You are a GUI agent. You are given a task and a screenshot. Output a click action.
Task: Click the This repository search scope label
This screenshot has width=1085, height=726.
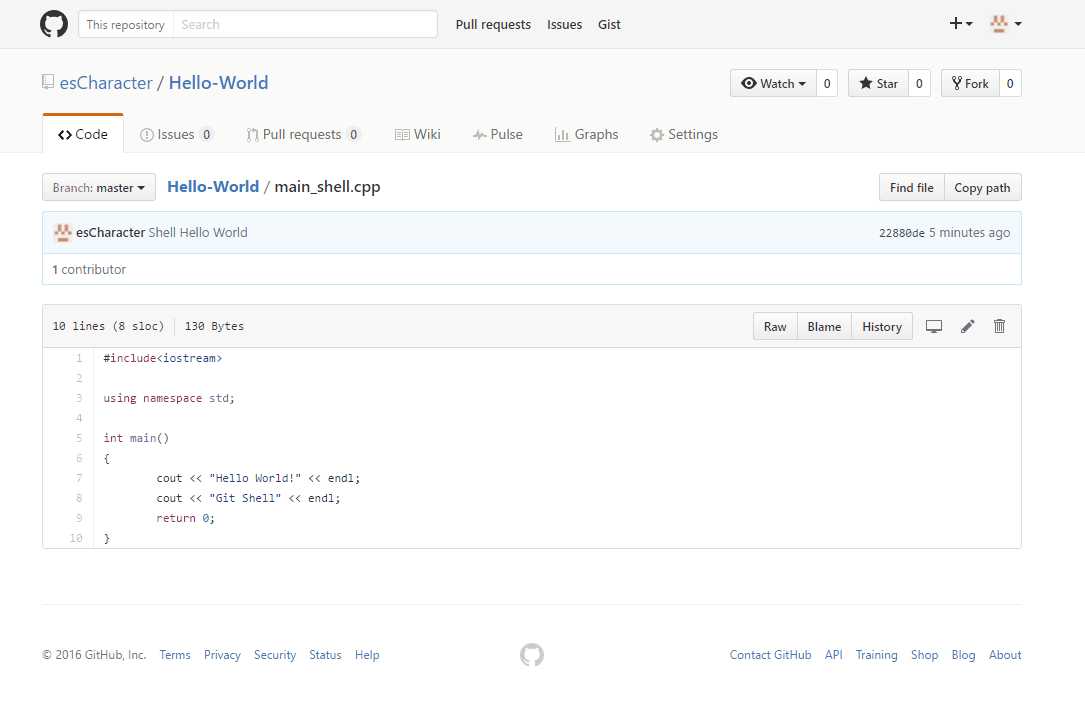[x=125, y=24]
